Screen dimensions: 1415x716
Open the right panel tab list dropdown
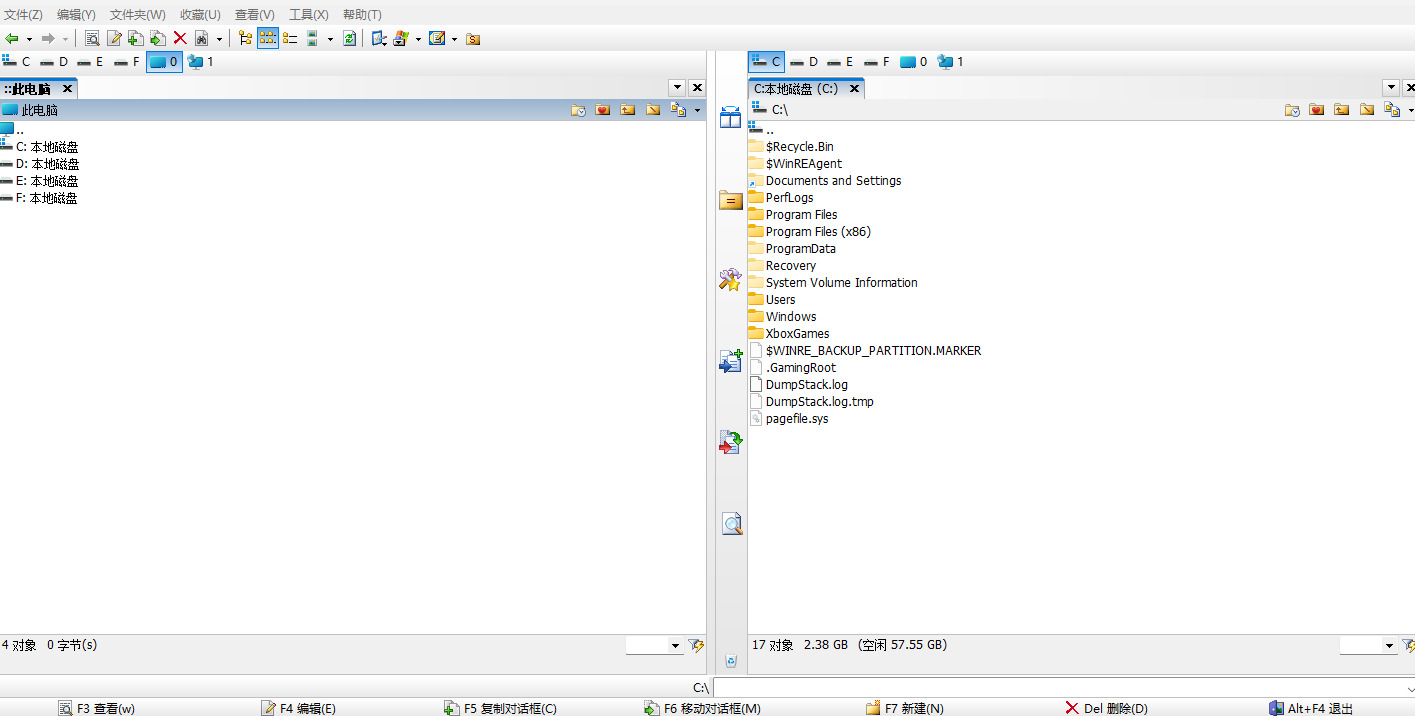point(1391,88)
